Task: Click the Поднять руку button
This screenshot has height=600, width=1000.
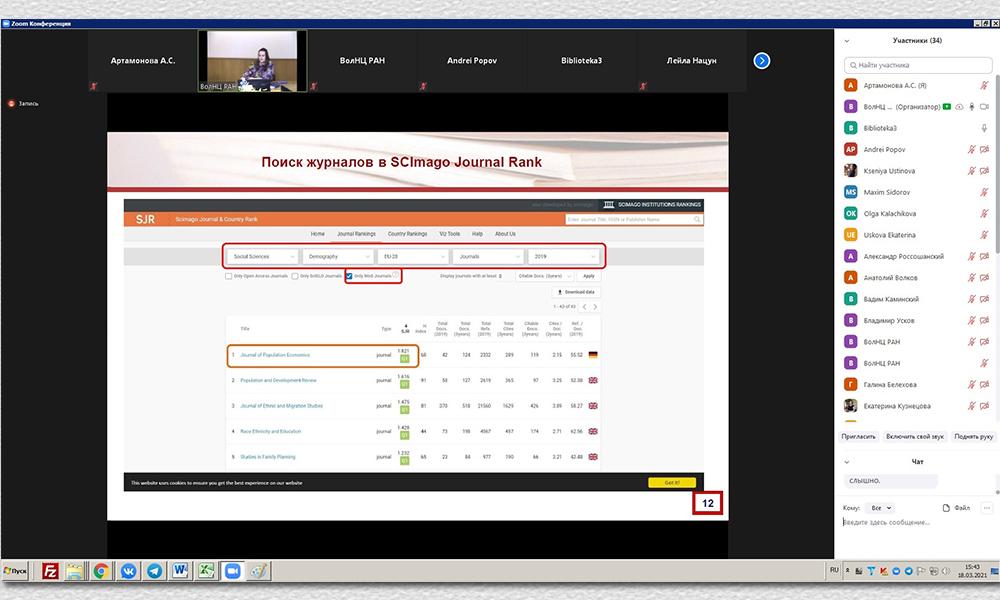Action: click(973, 437)
